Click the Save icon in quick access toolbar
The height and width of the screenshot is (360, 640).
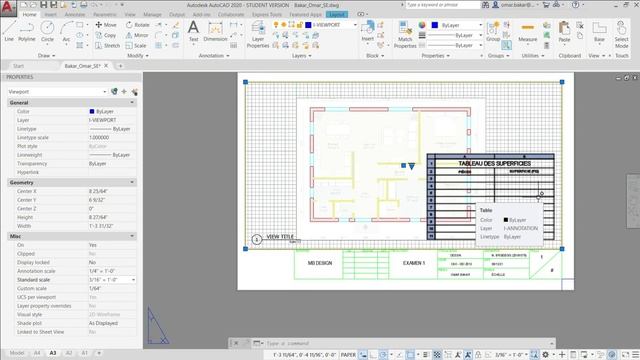[44, 5]
